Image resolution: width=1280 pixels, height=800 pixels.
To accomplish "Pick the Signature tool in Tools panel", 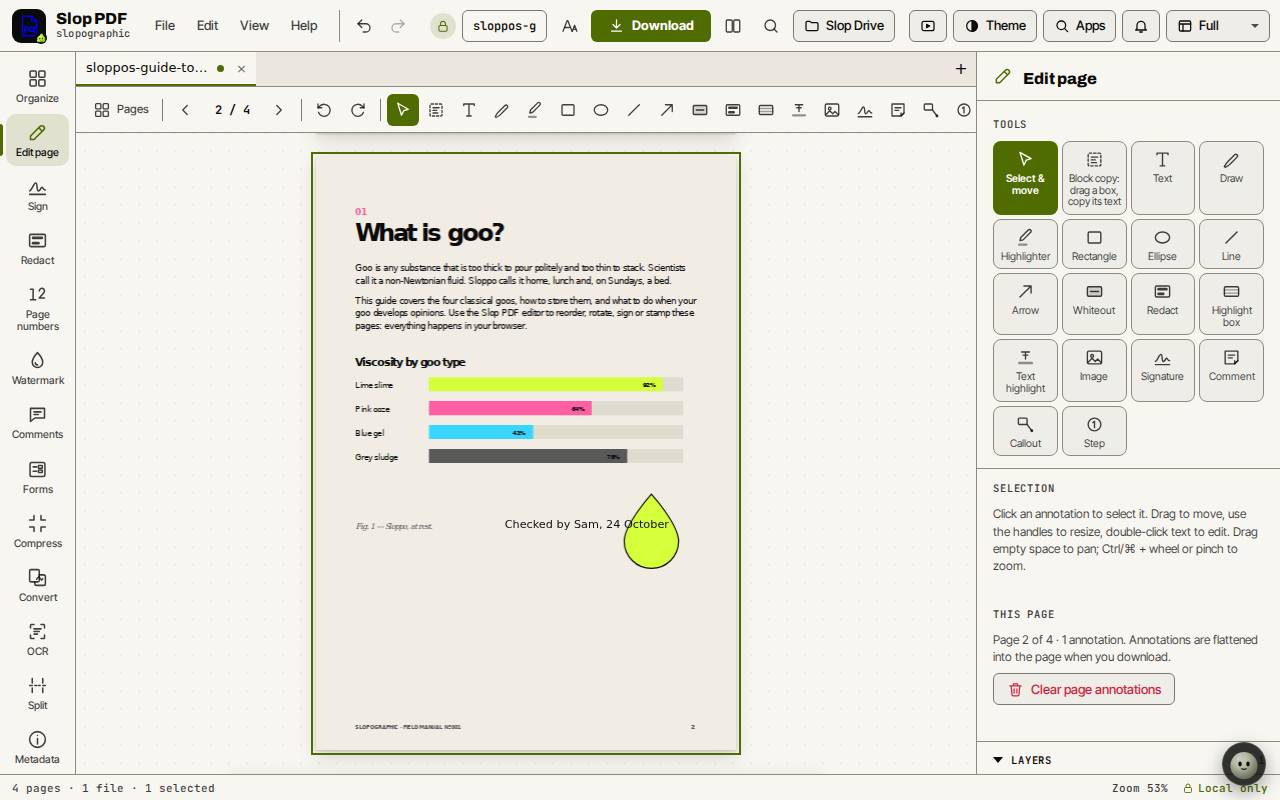I will pos(1162,370).
